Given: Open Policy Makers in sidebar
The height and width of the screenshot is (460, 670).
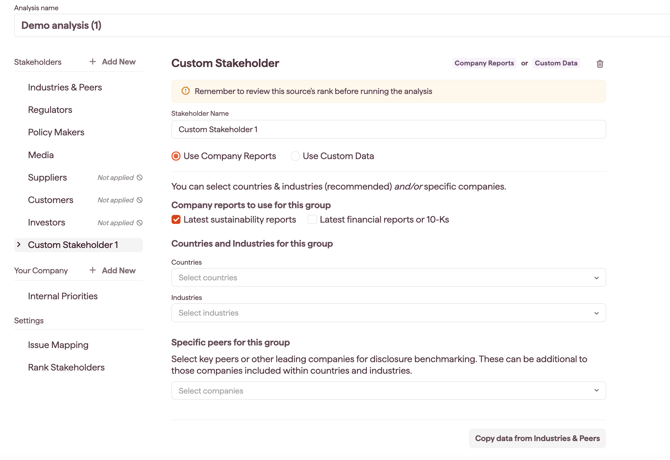Looking at the screenshot, I should click(56, 132).
